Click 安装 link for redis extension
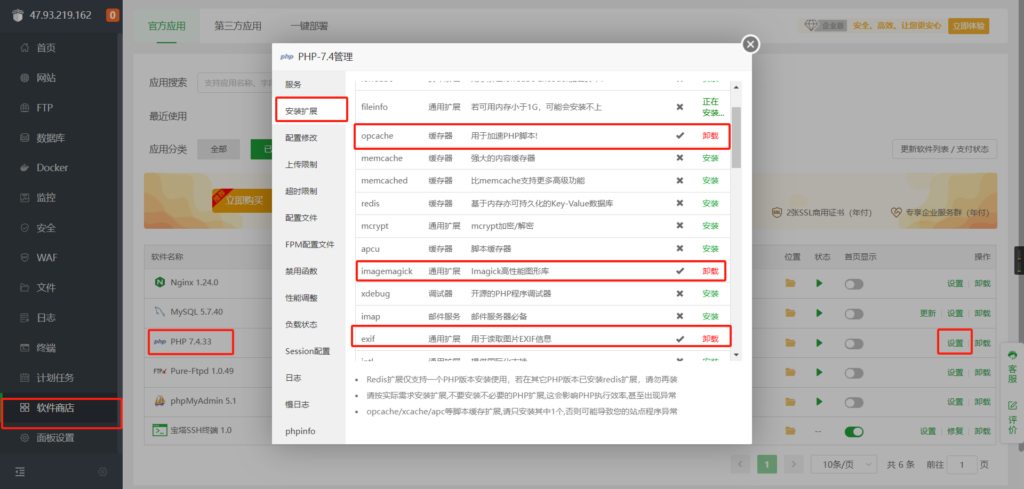 pos(710,204)
